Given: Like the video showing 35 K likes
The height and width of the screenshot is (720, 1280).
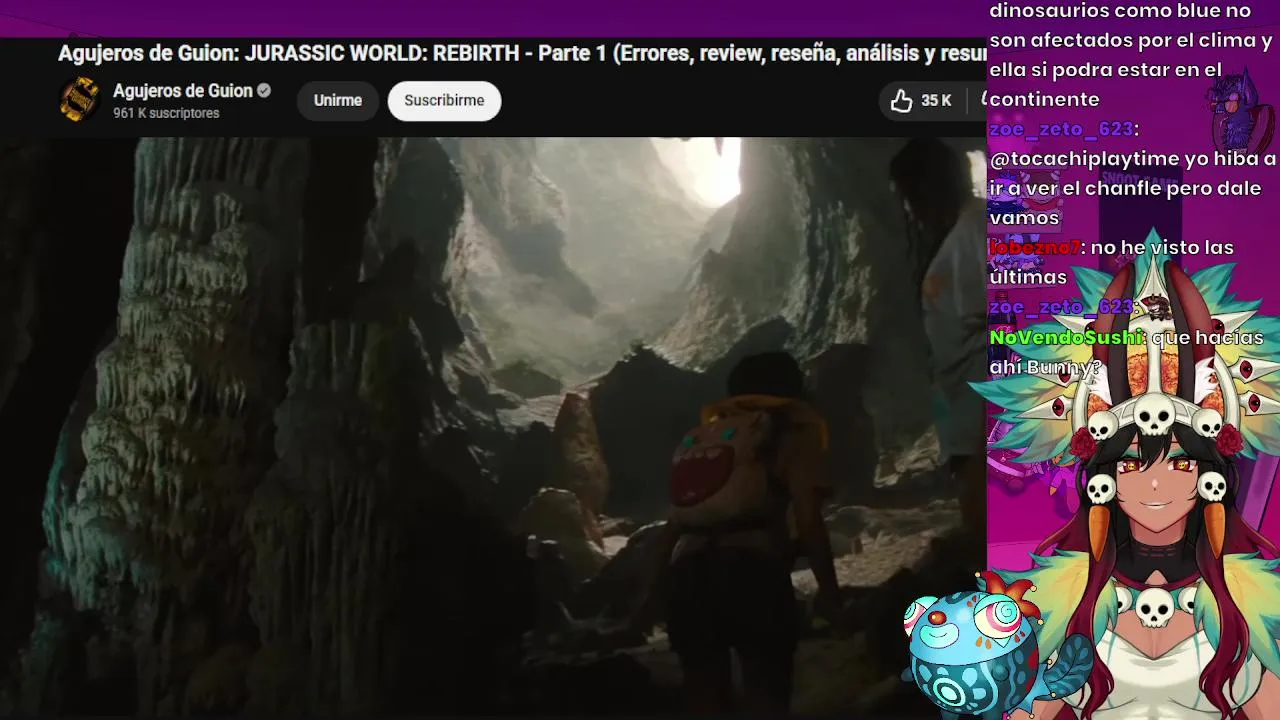Looking at the screenshot, I should tap(921, 100).
